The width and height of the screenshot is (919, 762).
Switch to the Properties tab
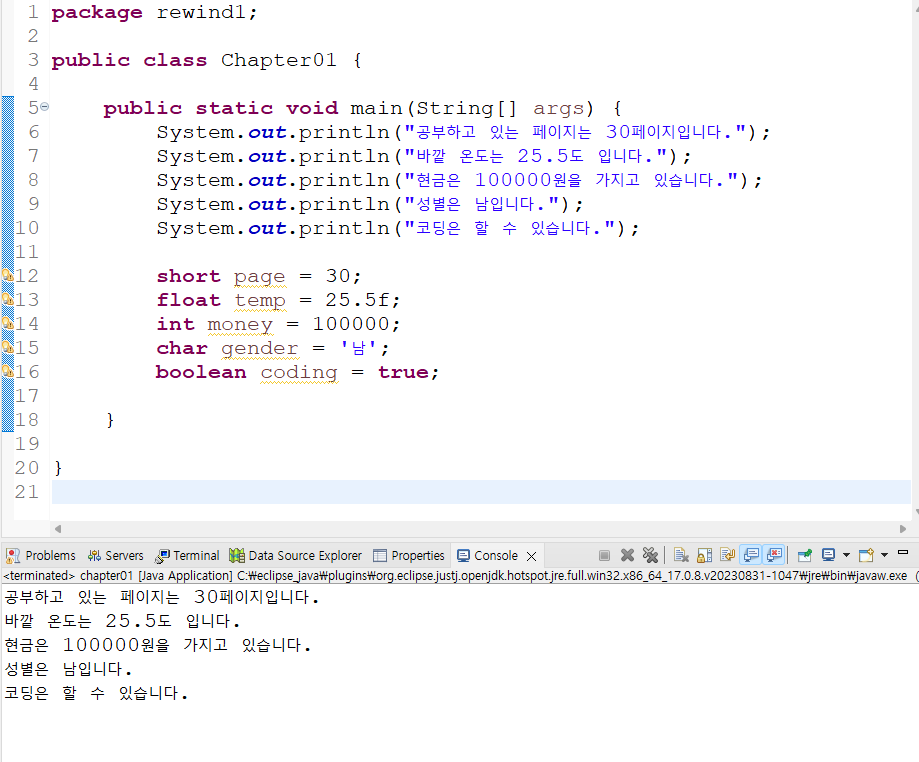pos(409,556)
